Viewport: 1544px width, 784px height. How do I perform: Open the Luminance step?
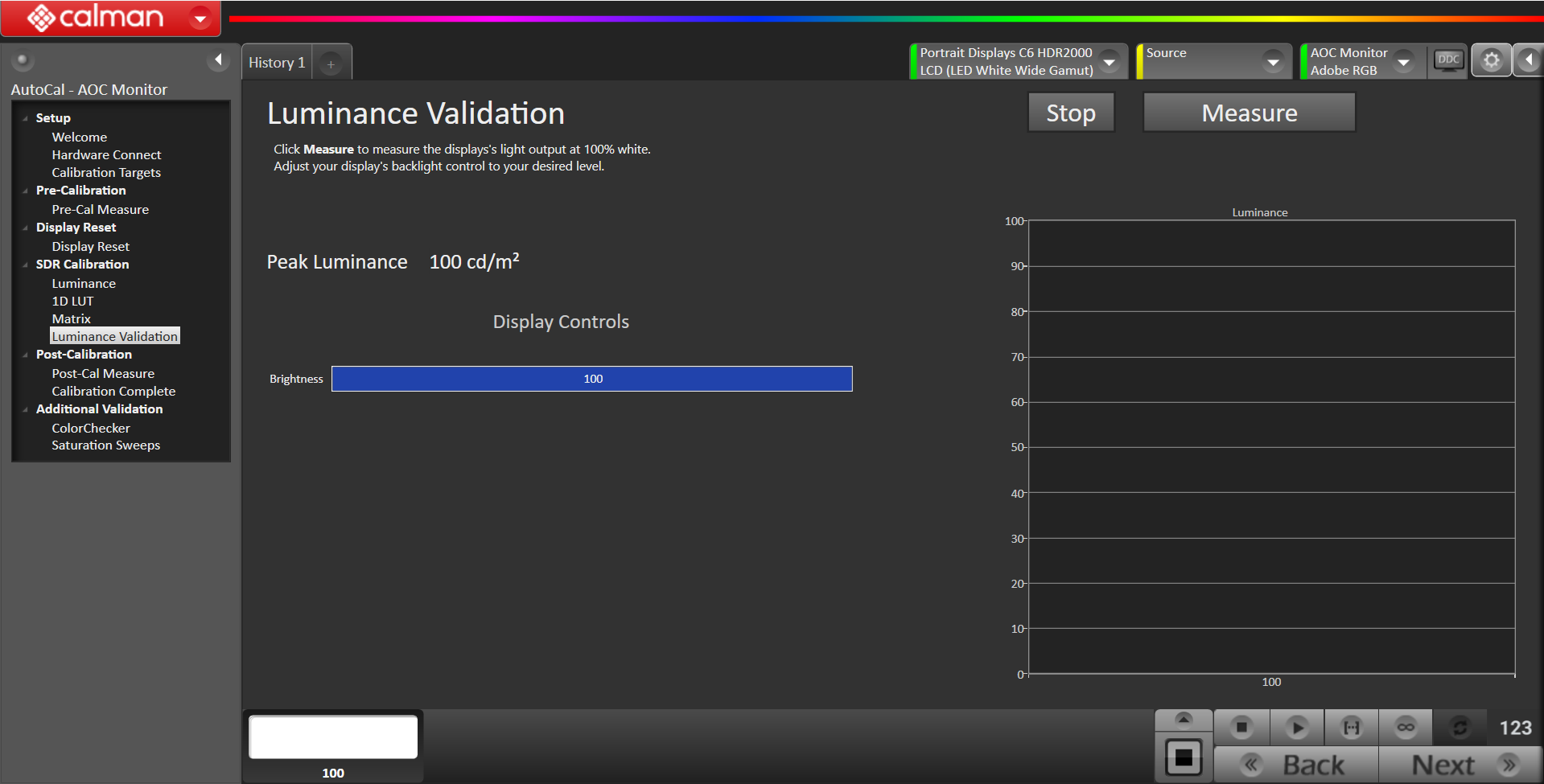(x=84, y=284)
